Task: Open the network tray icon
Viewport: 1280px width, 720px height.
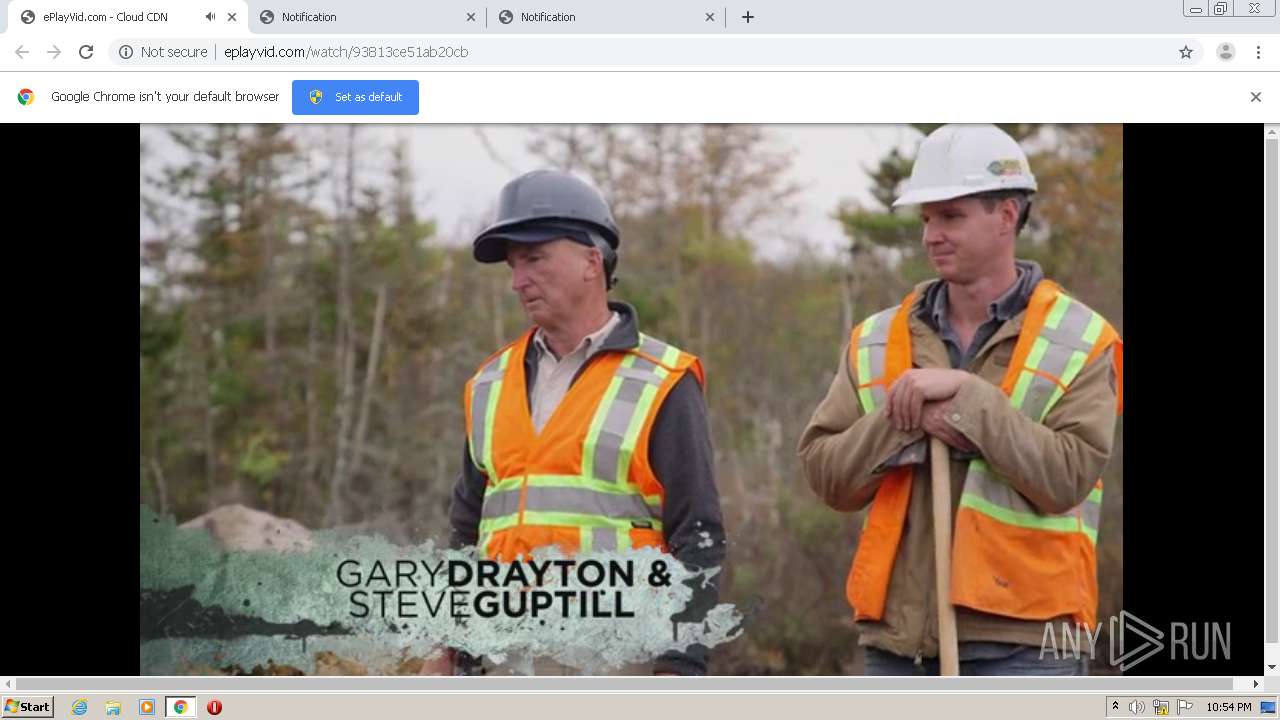Action: coord(1160,707)
